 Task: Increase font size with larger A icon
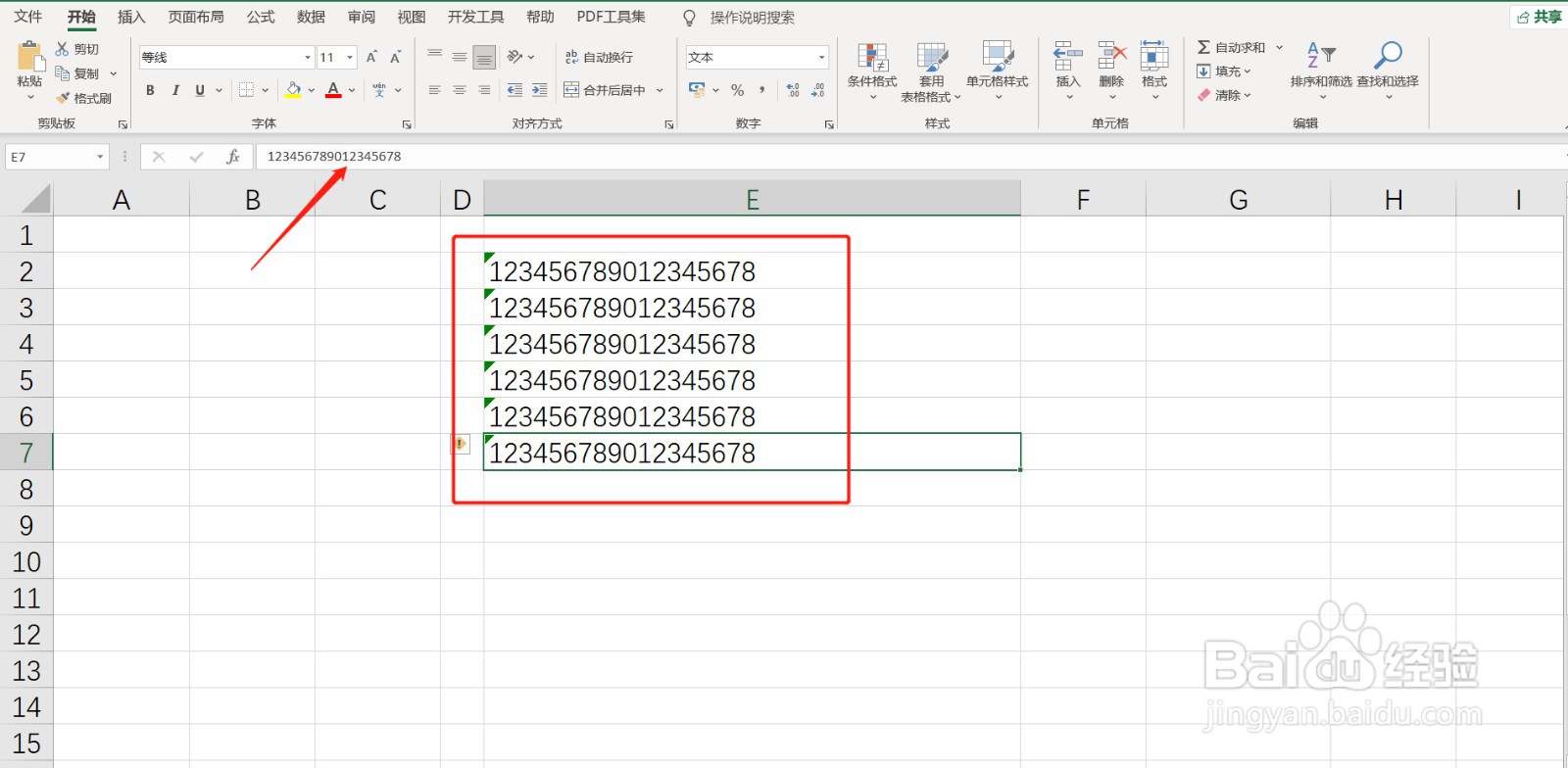pos(371,58)
